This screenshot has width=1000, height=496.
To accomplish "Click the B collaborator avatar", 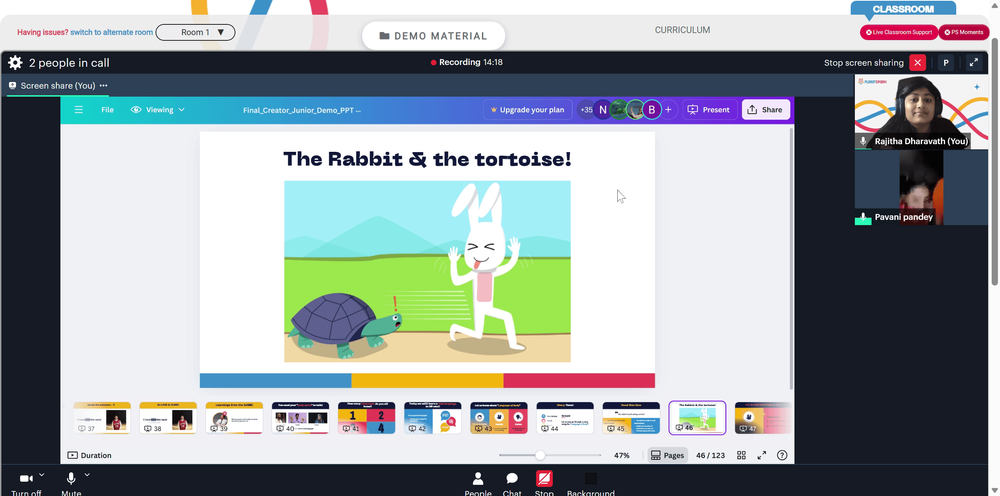I will tap(651, 110).
